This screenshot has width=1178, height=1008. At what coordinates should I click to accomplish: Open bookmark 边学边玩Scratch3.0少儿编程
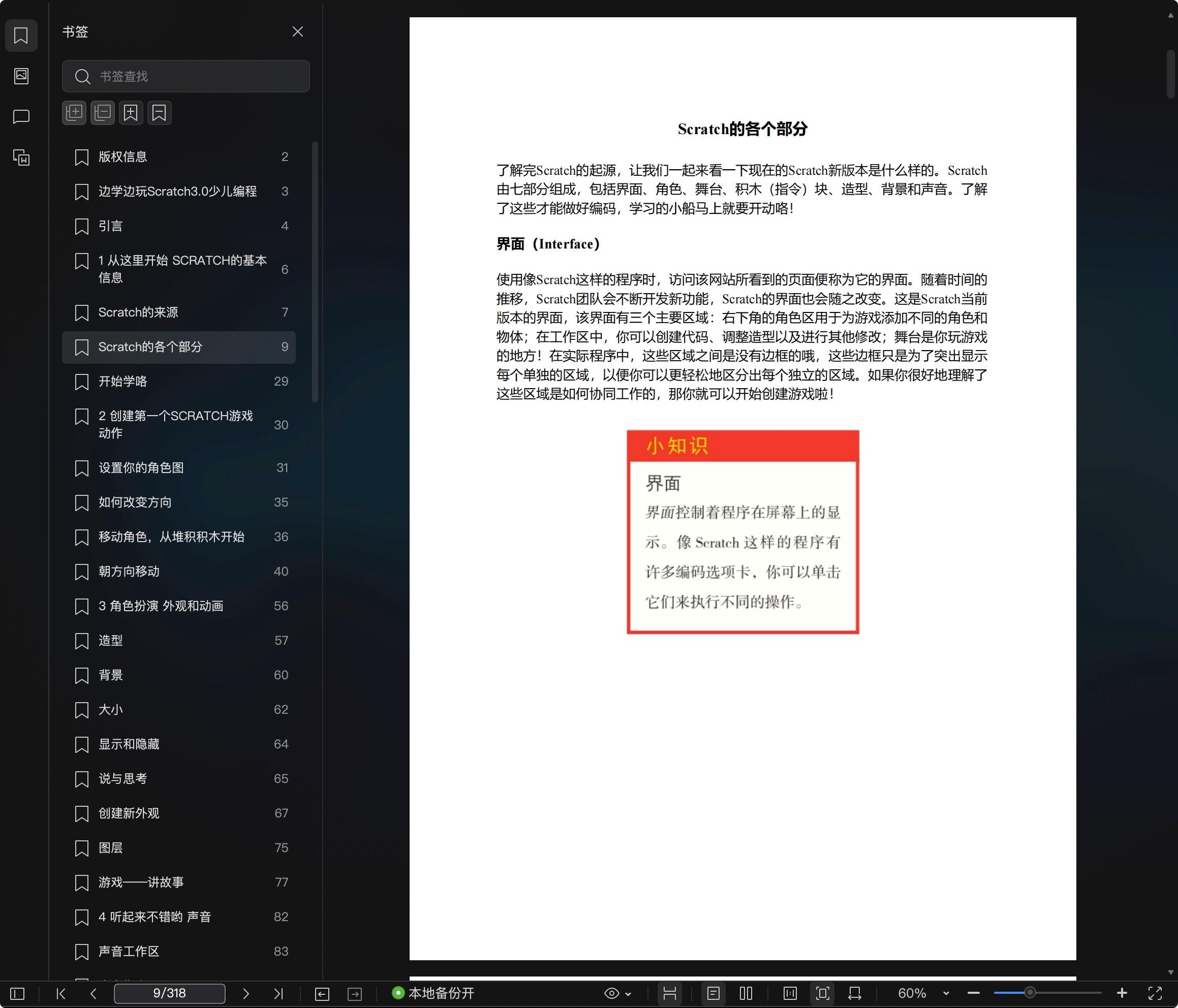(x=178, y=192)
